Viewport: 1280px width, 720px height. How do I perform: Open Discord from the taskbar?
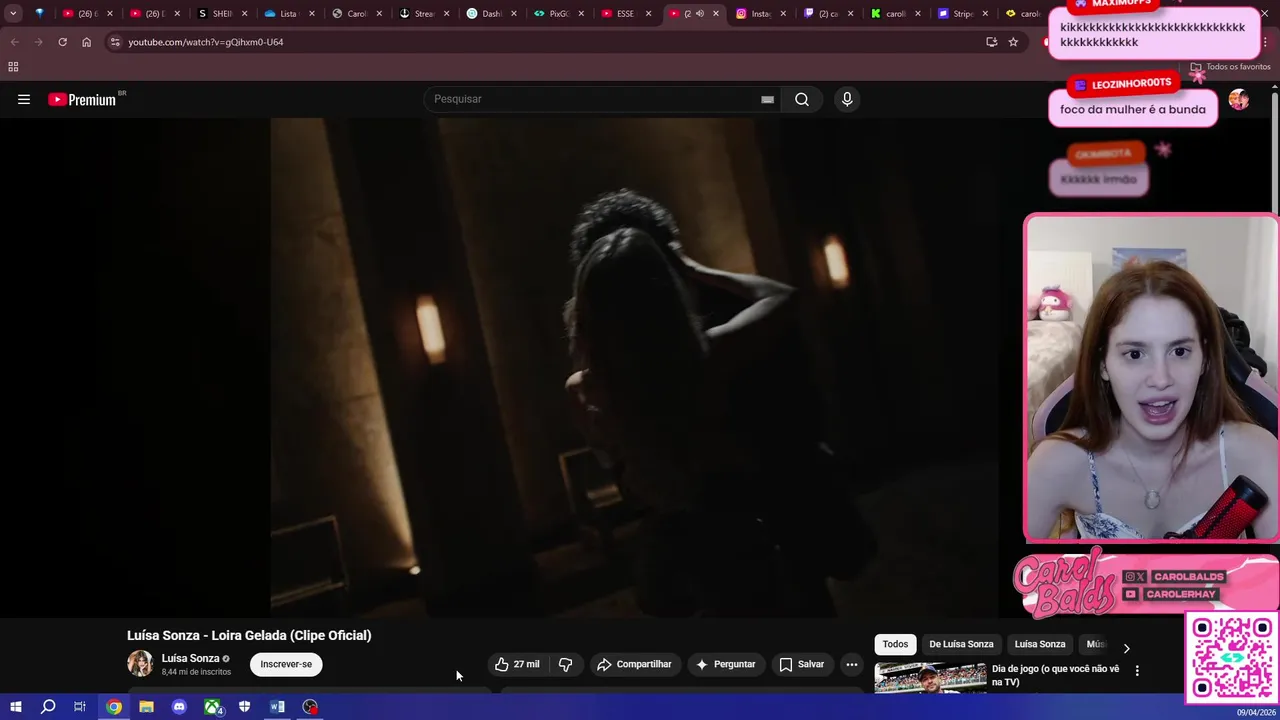coord(179,707)
